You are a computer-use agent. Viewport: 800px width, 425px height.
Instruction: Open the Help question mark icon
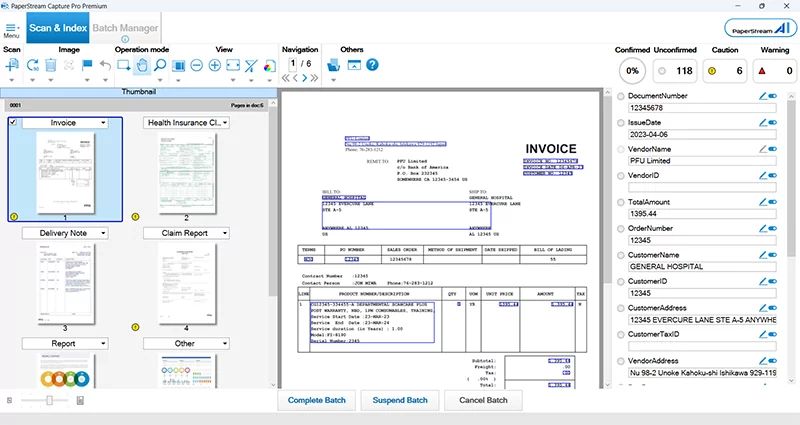point(372,66)
